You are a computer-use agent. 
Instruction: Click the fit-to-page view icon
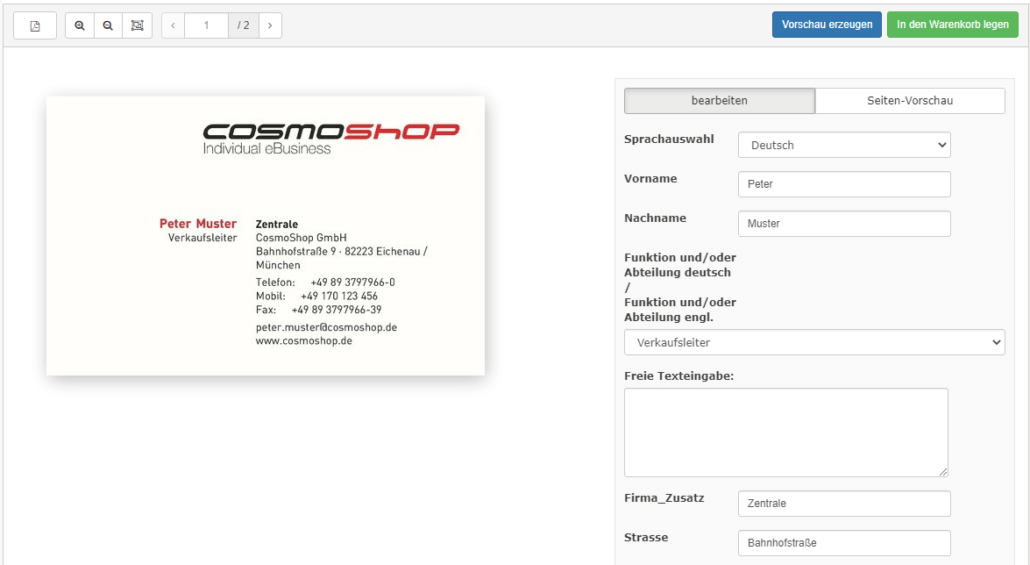[x=137, y=25]
